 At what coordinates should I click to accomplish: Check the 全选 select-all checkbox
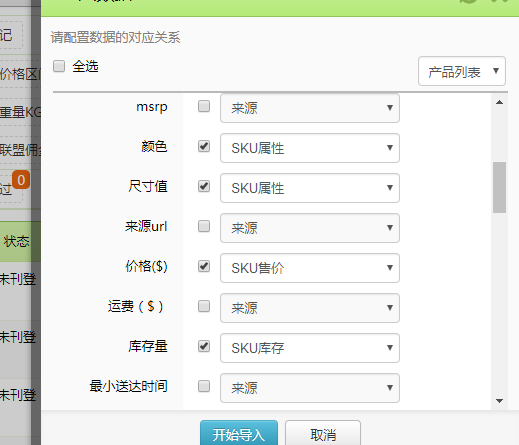pos(59,66)
